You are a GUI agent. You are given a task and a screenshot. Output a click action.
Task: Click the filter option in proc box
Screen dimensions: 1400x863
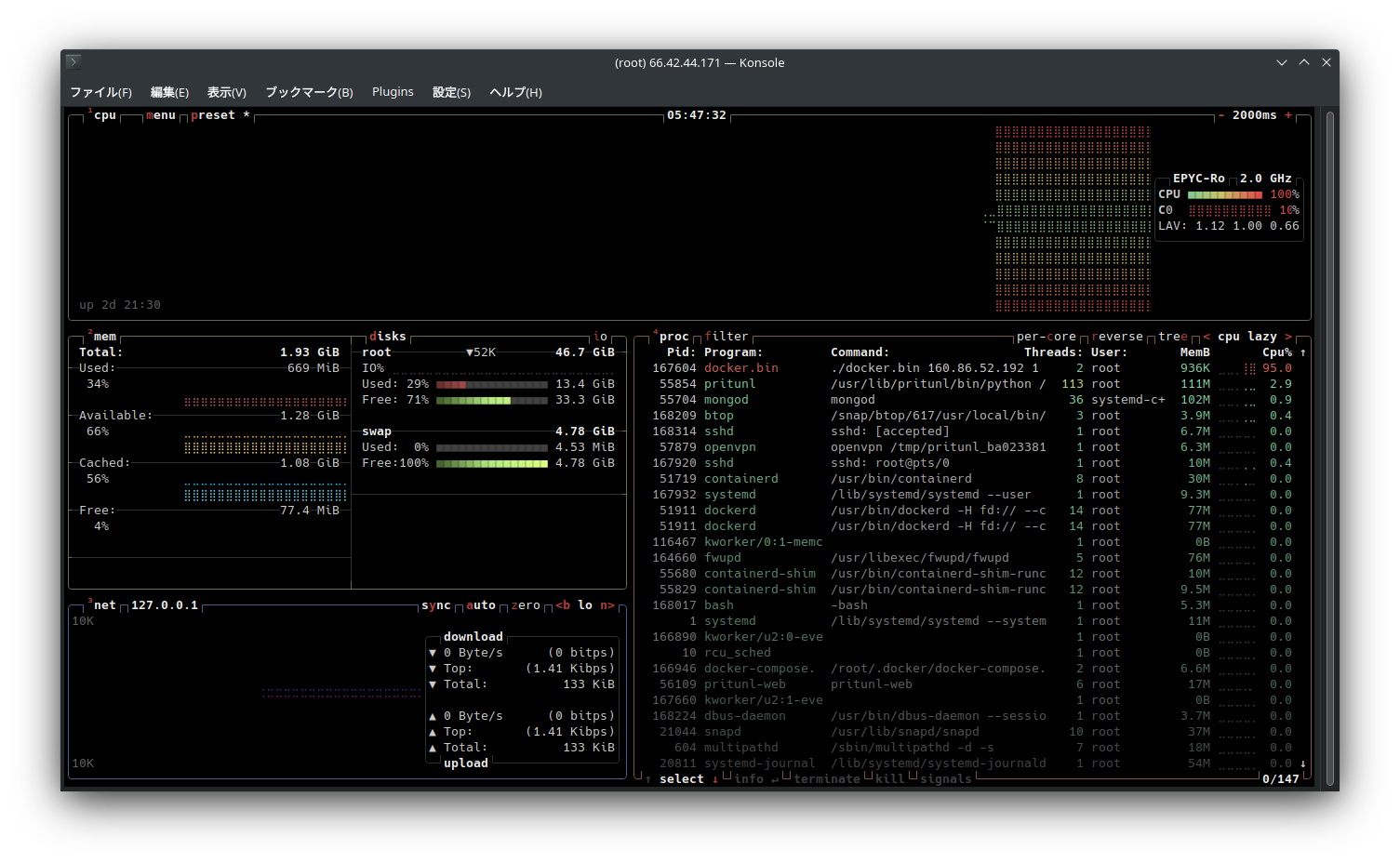point(727,337)
